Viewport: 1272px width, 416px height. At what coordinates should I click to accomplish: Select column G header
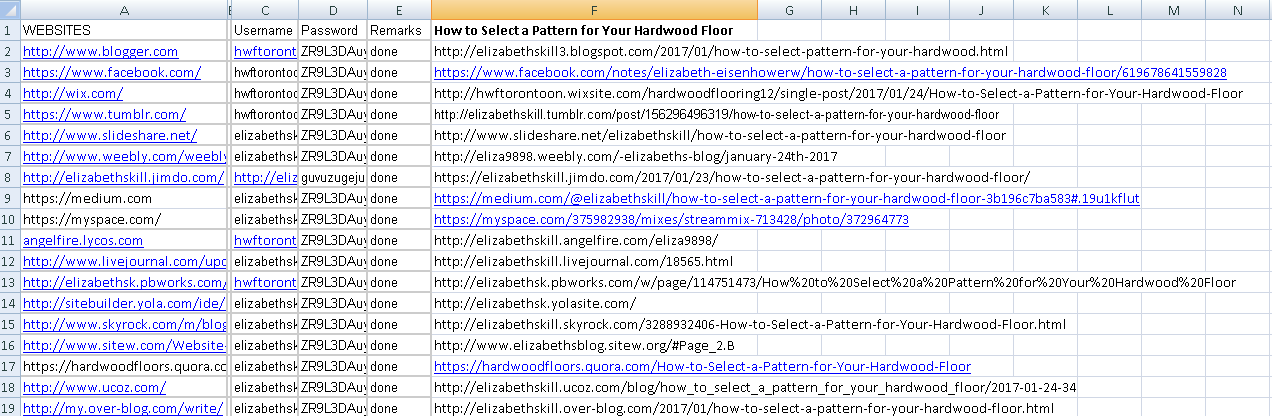tap(789, 10)
